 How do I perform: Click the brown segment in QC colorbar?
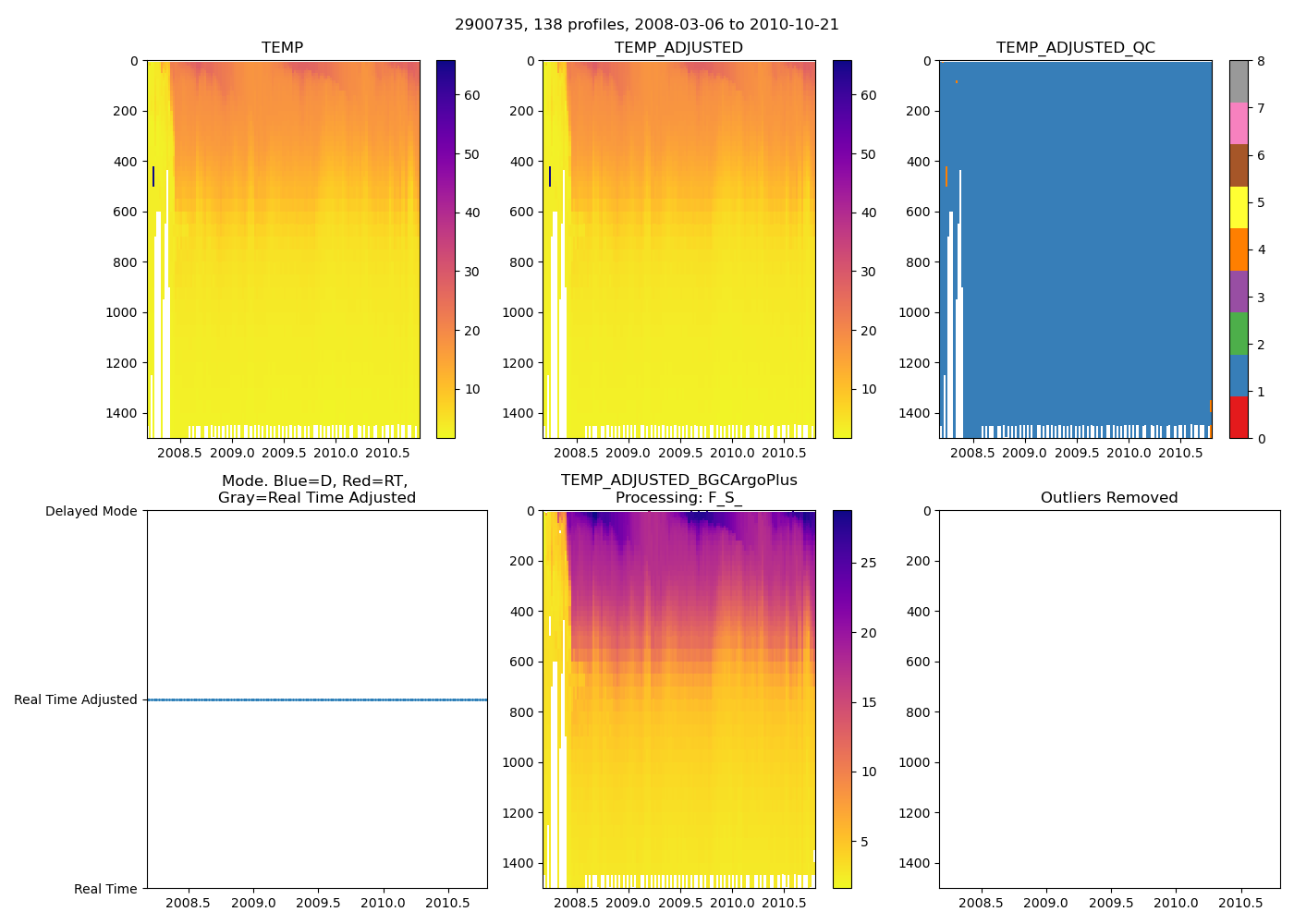(1239, 165)
